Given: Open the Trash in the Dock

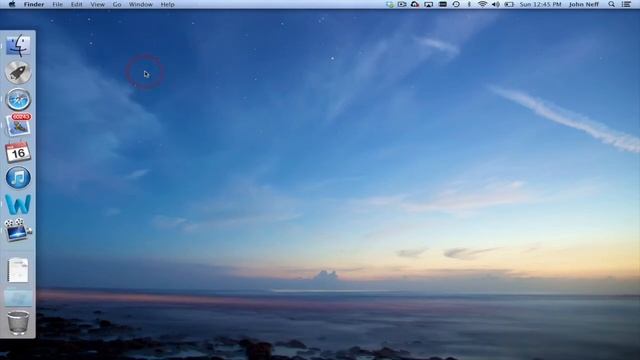Looking at the screenshot, I should tap(18, 323).
